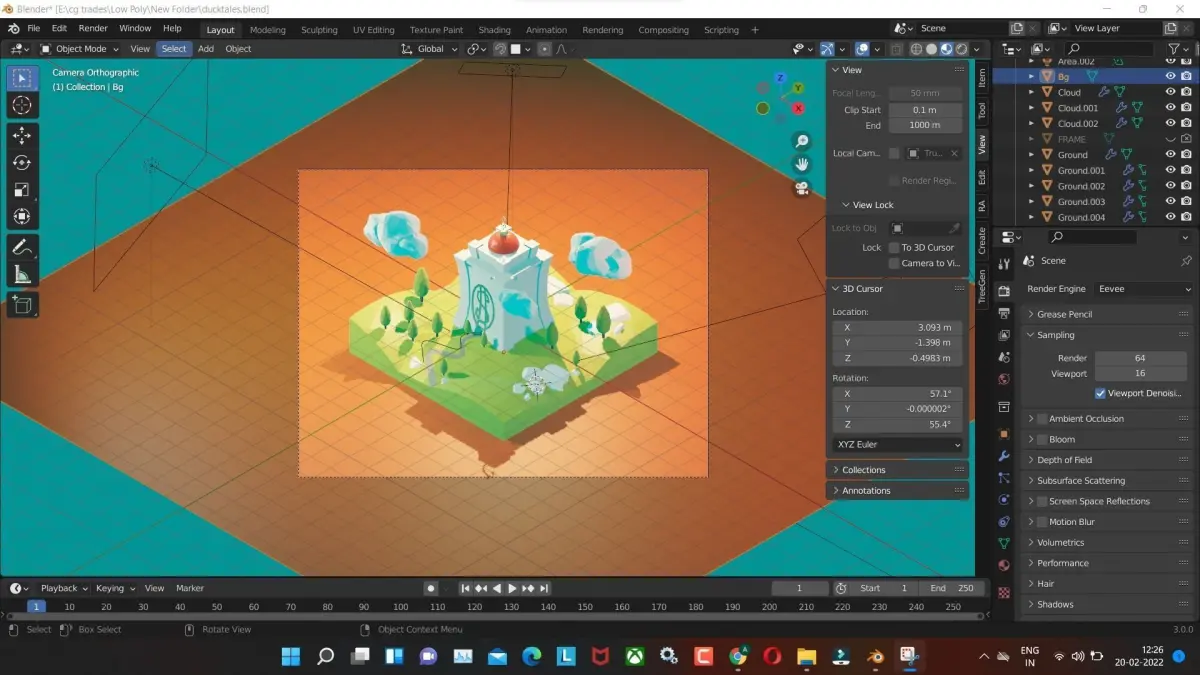Open the Active Tool settings icon
This screenshot has height=675, width=1200.
1004,262
